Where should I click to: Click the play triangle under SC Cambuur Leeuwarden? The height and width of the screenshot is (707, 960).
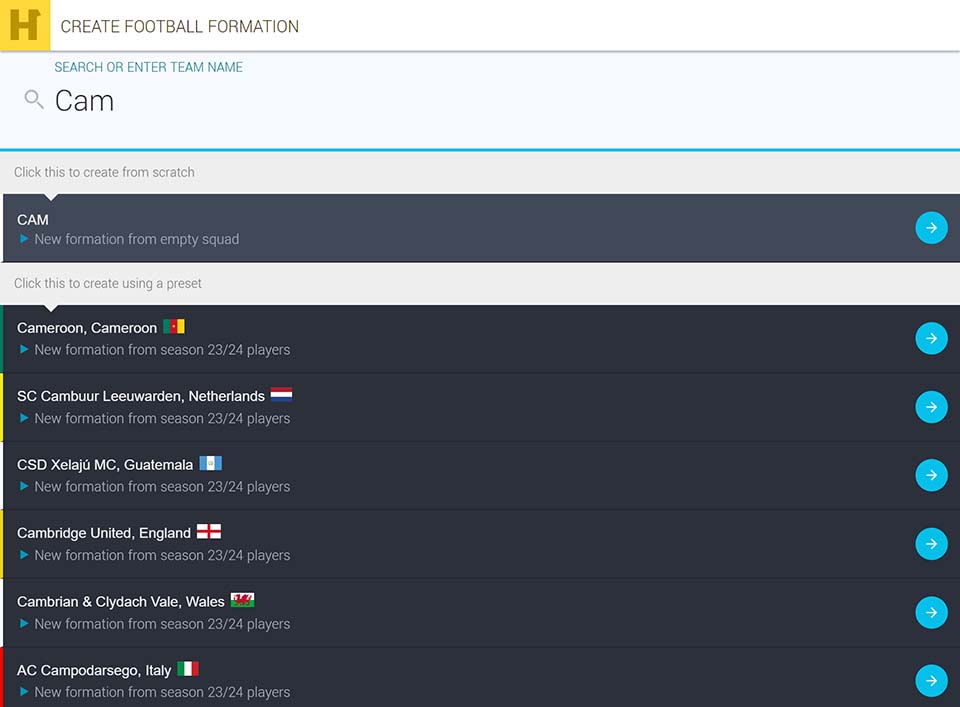24,417
